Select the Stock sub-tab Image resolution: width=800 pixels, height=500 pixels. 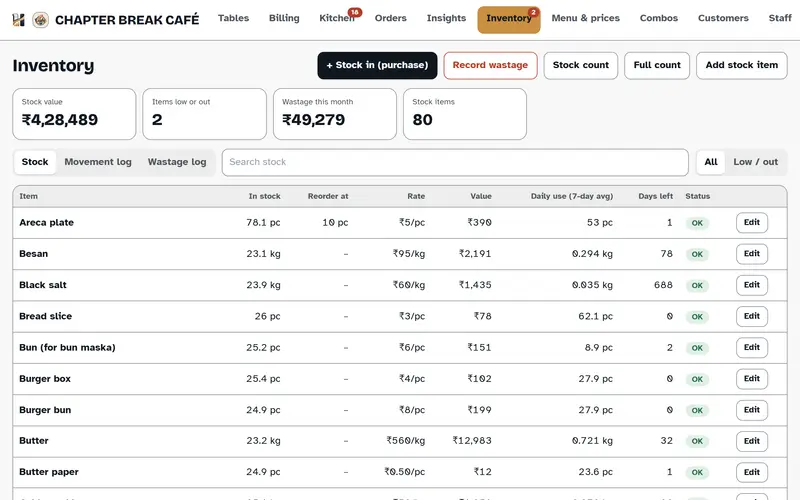[x=35, y=162]
